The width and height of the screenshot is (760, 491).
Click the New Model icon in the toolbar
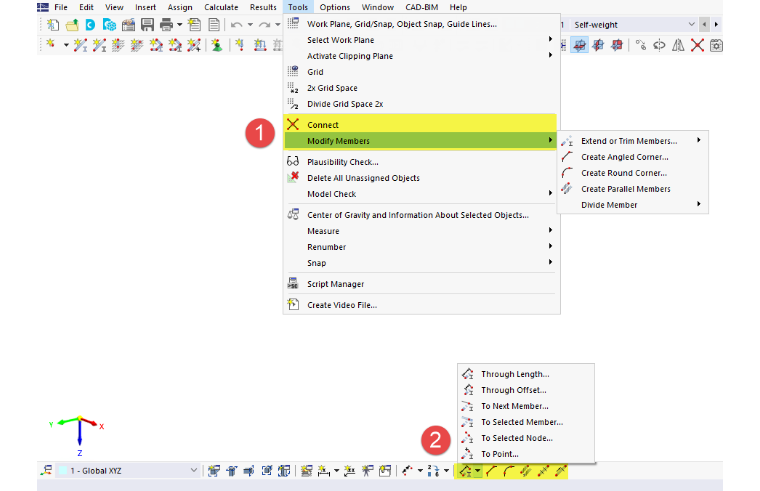52,25
